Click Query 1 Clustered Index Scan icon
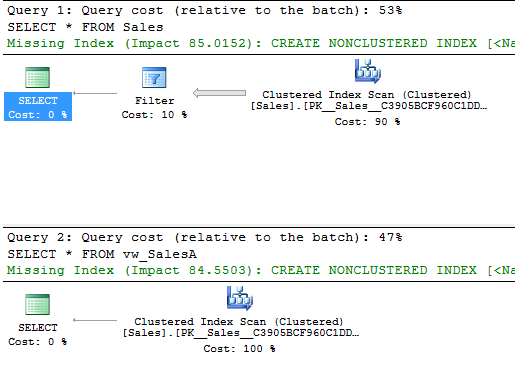The height and width of the screenshot is (380, 515). click(368, 71)
